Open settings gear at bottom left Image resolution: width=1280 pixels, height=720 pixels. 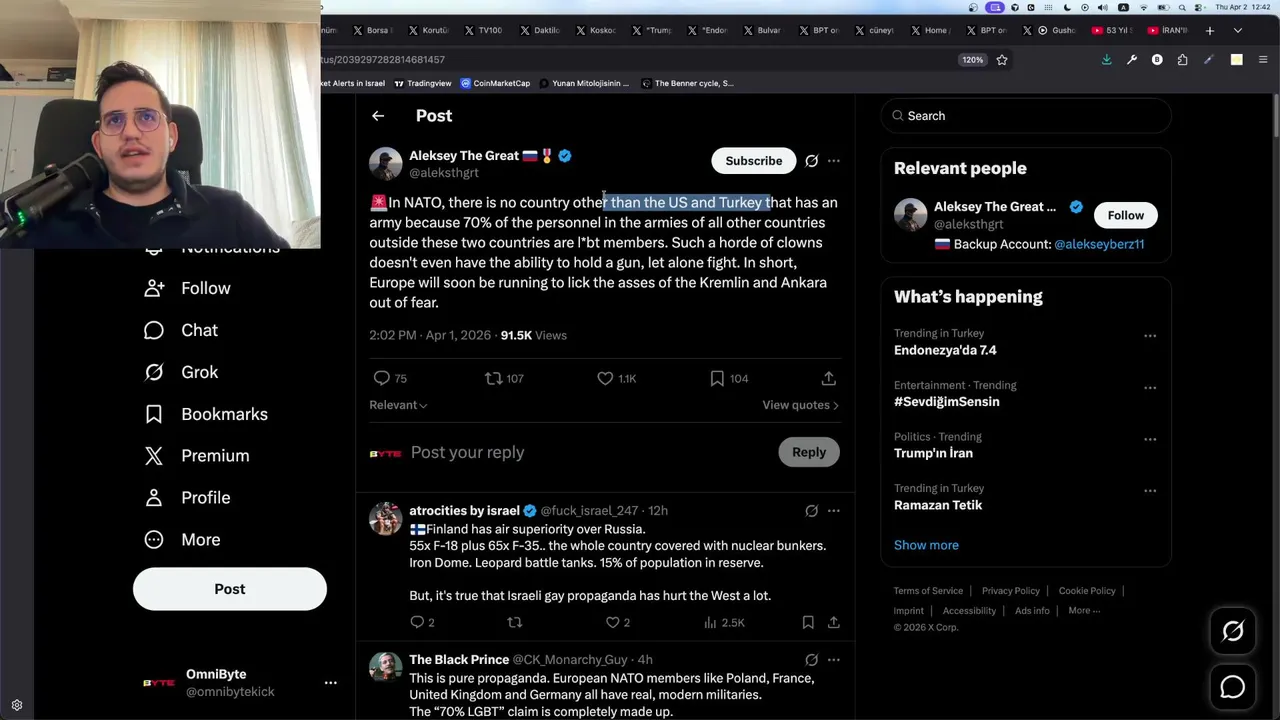(x=17, y=705)
